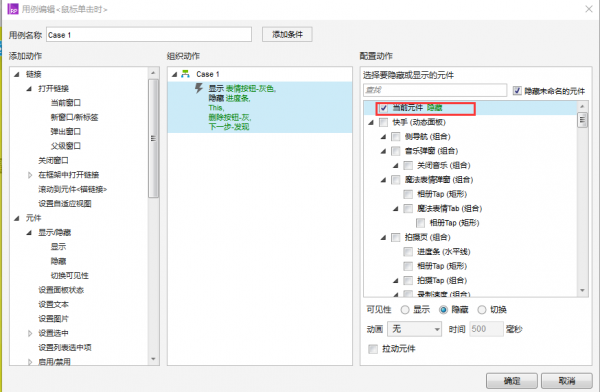Collapse the 拍摄页 (组合) node
The height and width of the screenshot is (392, 600).
(x=383, y=238)
